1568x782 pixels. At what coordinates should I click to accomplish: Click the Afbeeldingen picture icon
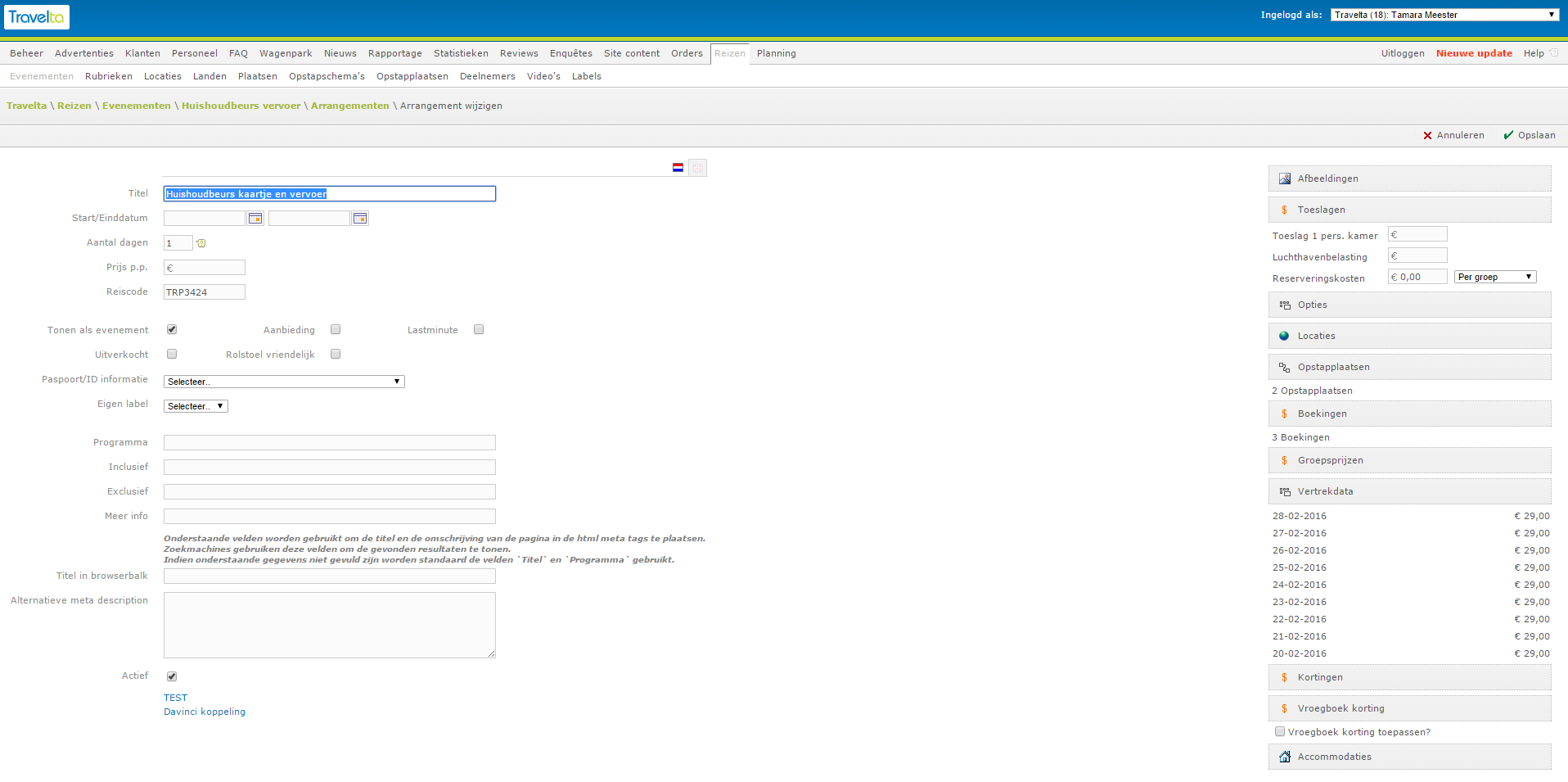(x=1285, y=179)
